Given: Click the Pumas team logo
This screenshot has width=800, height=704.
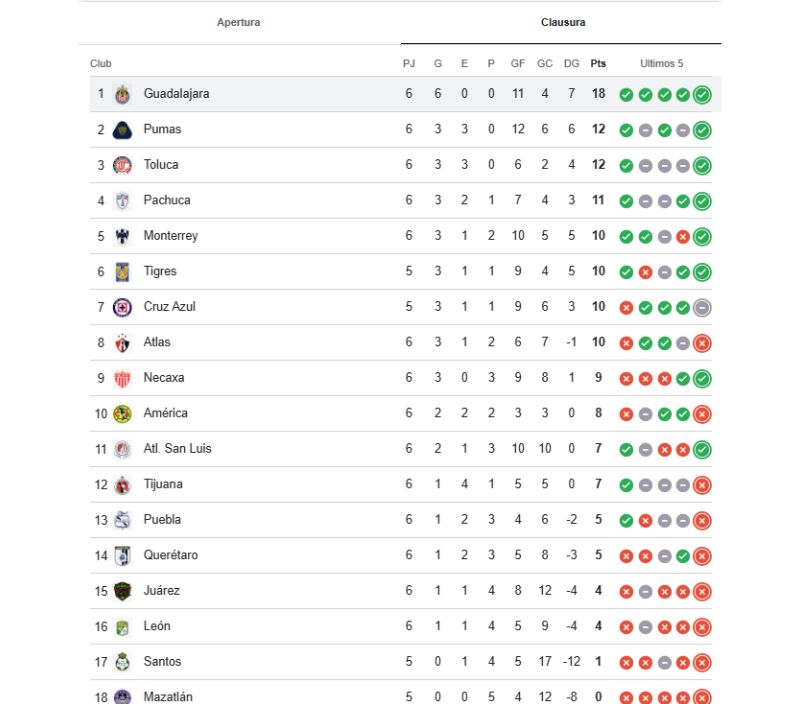Looking at the screenshot, I should 122,129.
